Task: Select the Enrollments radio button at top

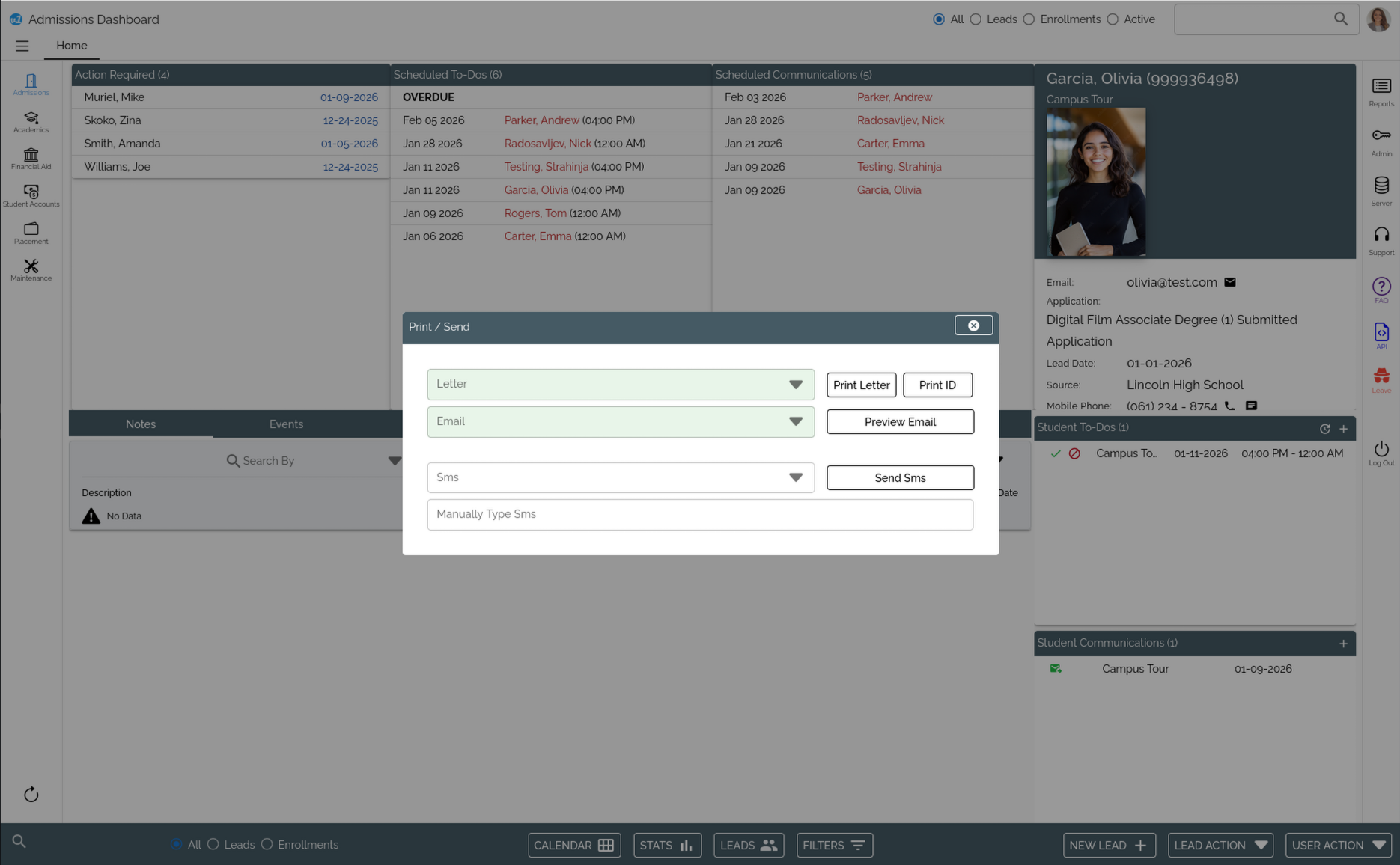Action: click(1029, 19)
